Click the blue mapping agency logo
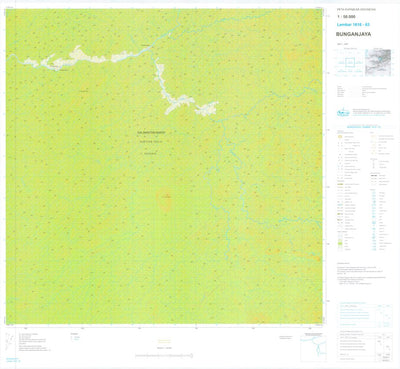Screen dimensions: 400x369 tap(343, 112)
